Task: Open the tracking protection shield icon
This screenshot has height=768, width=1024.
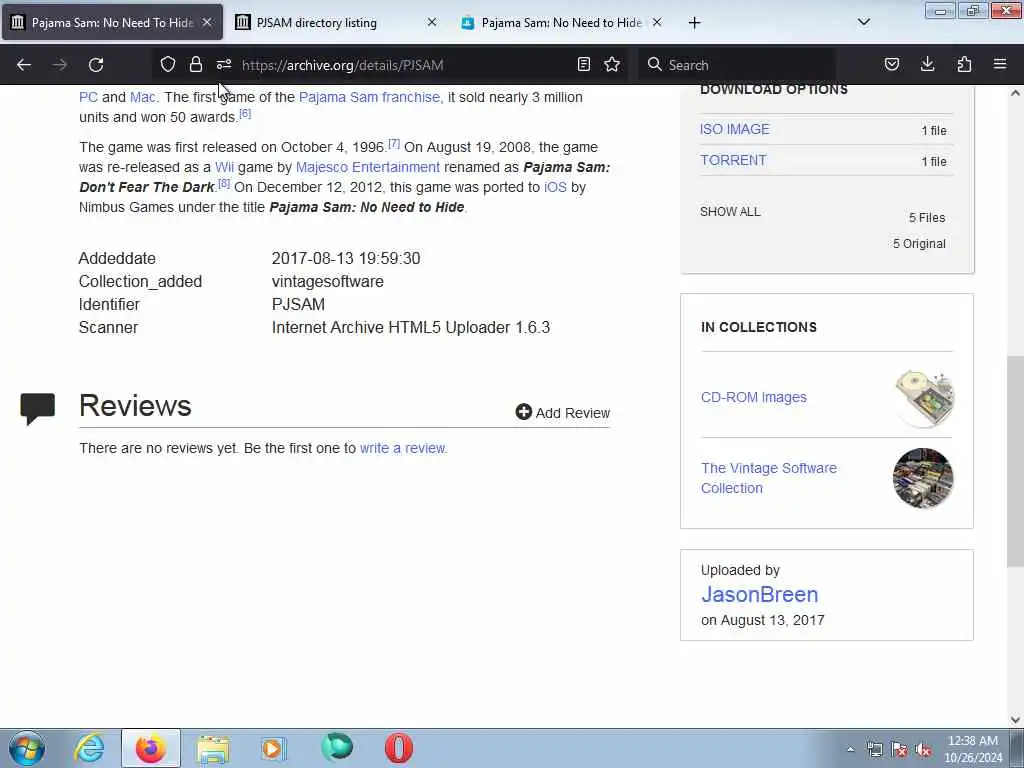Action: [x=168, y=64]
